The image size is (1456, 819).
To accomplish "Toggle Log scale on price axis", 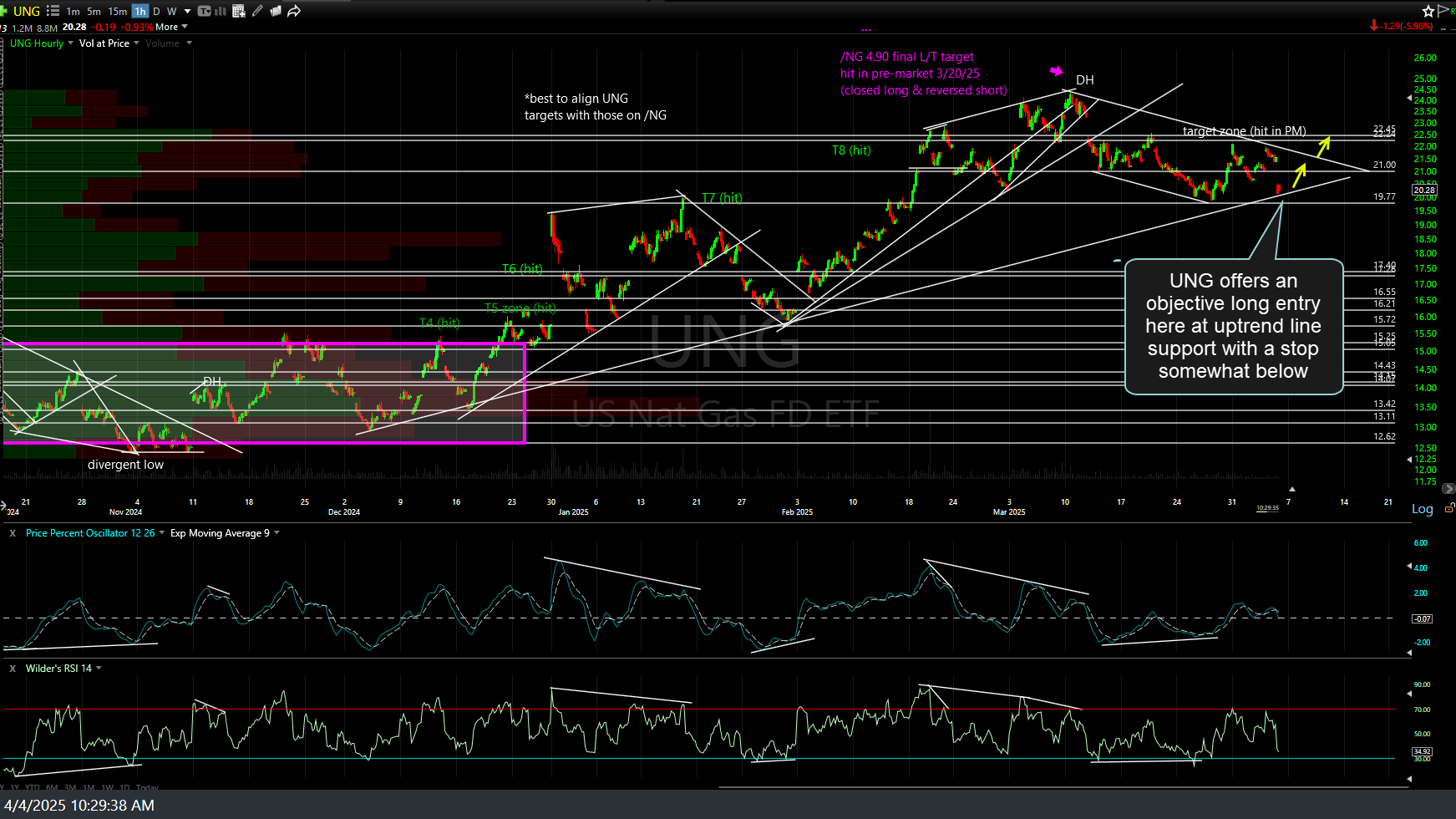I will [x=1422, y=509].
